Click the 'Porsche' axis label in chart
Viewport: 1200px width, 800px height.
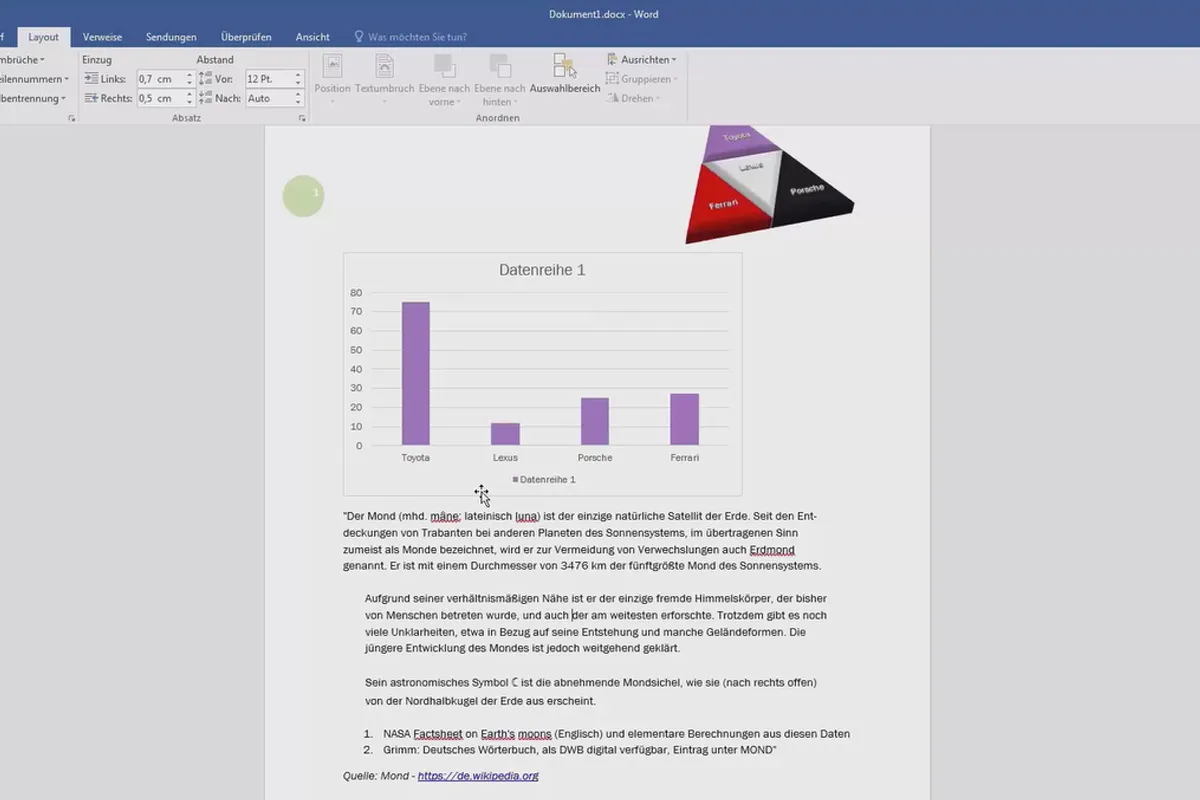click(x=595, y=458)
